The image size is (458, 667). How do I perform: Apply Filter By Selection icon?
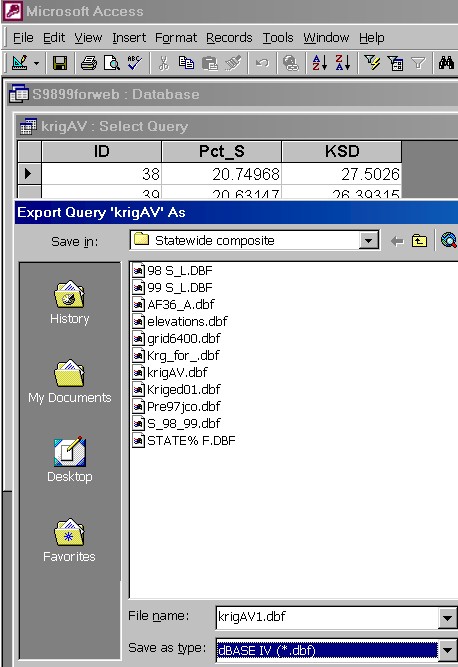[x=372, y=63]
